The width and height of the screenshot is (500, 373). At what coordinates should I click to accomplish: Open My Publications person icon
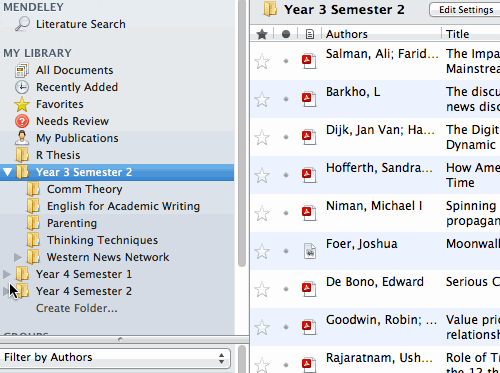click(x=22, y=138)
